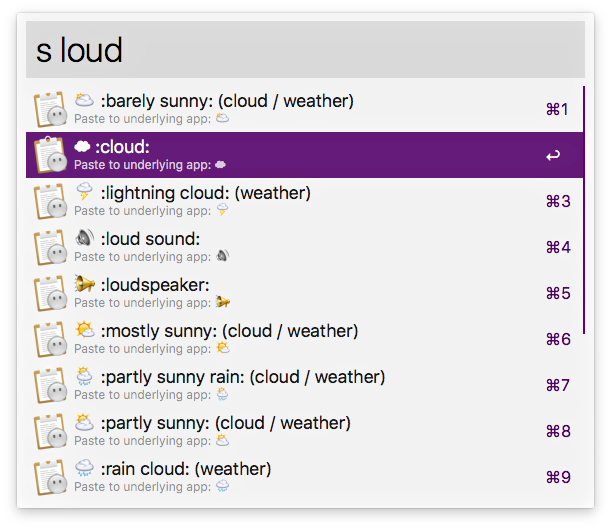The width and height of the screenshot is (611, 529).
Task: Click the purple results scrollbar
Action: click(x=584, y=210)
